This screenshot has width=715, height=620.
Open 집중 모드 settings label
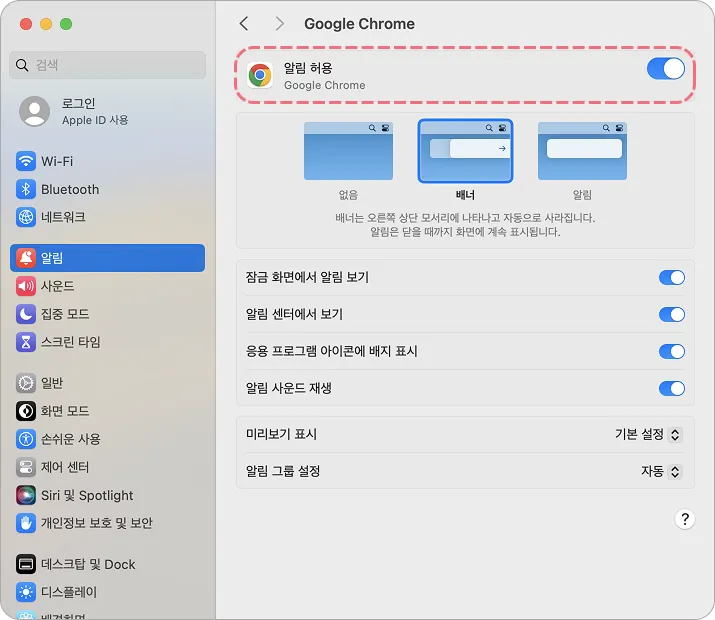click(65, 314)
